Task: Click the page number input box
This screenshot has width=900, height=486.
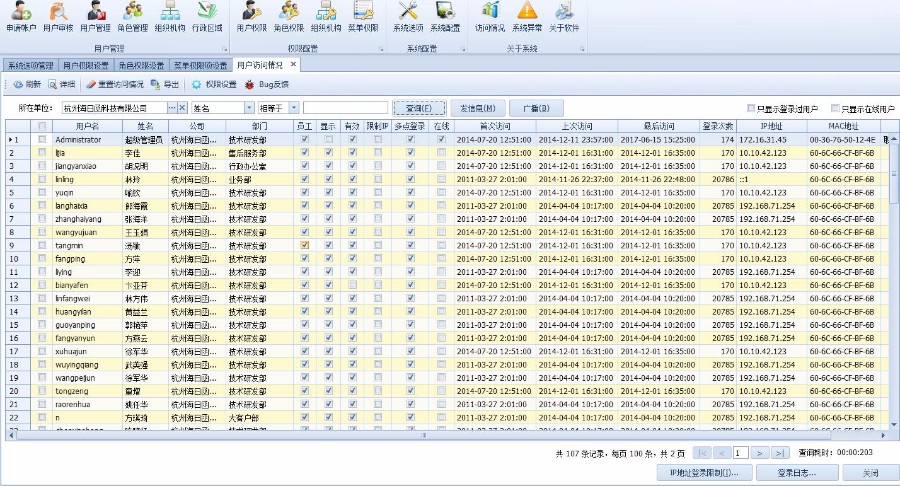Action: [740, 453]
